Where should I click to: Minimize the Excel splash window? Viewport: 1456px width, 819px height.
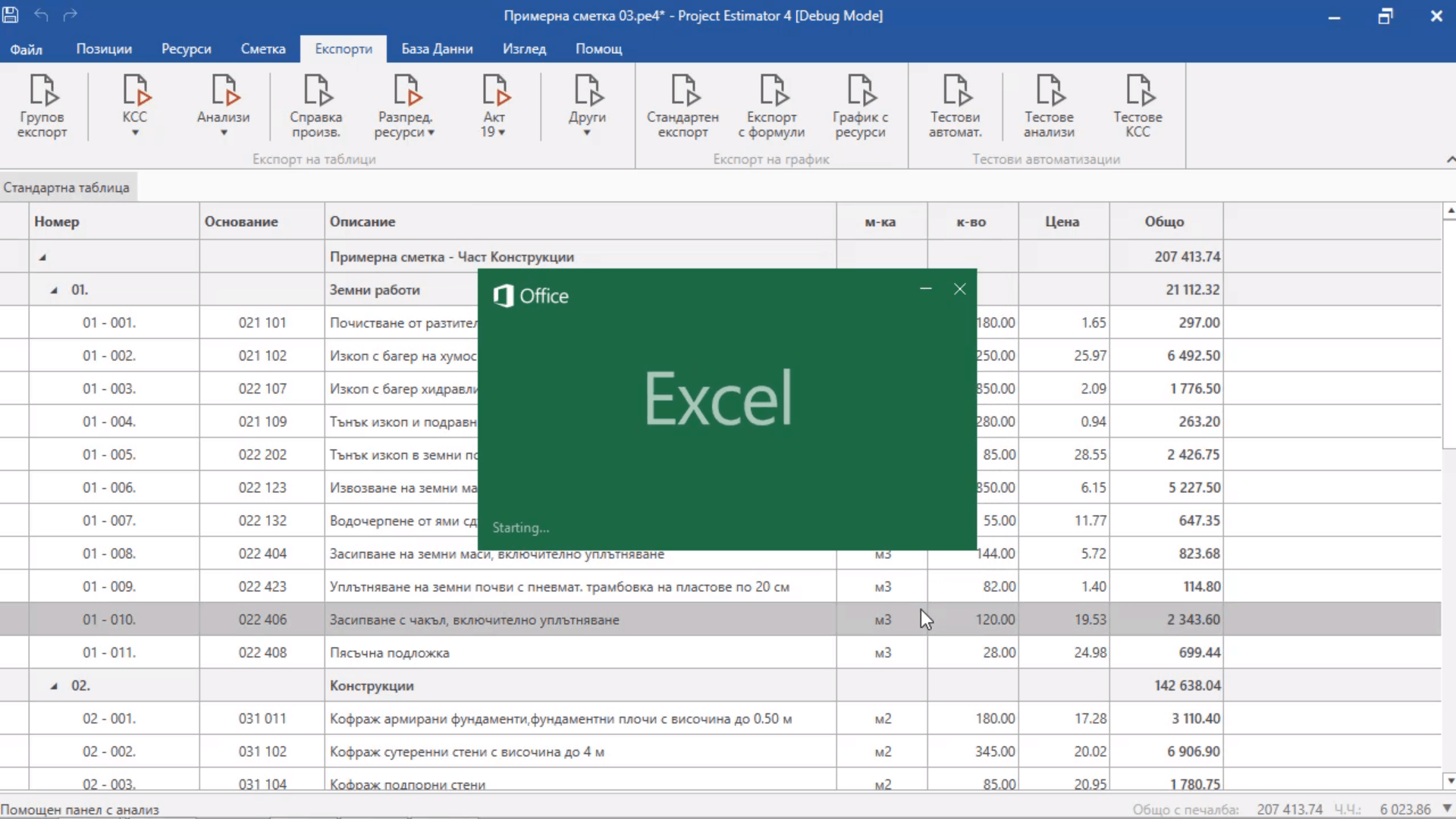point(925,289)
